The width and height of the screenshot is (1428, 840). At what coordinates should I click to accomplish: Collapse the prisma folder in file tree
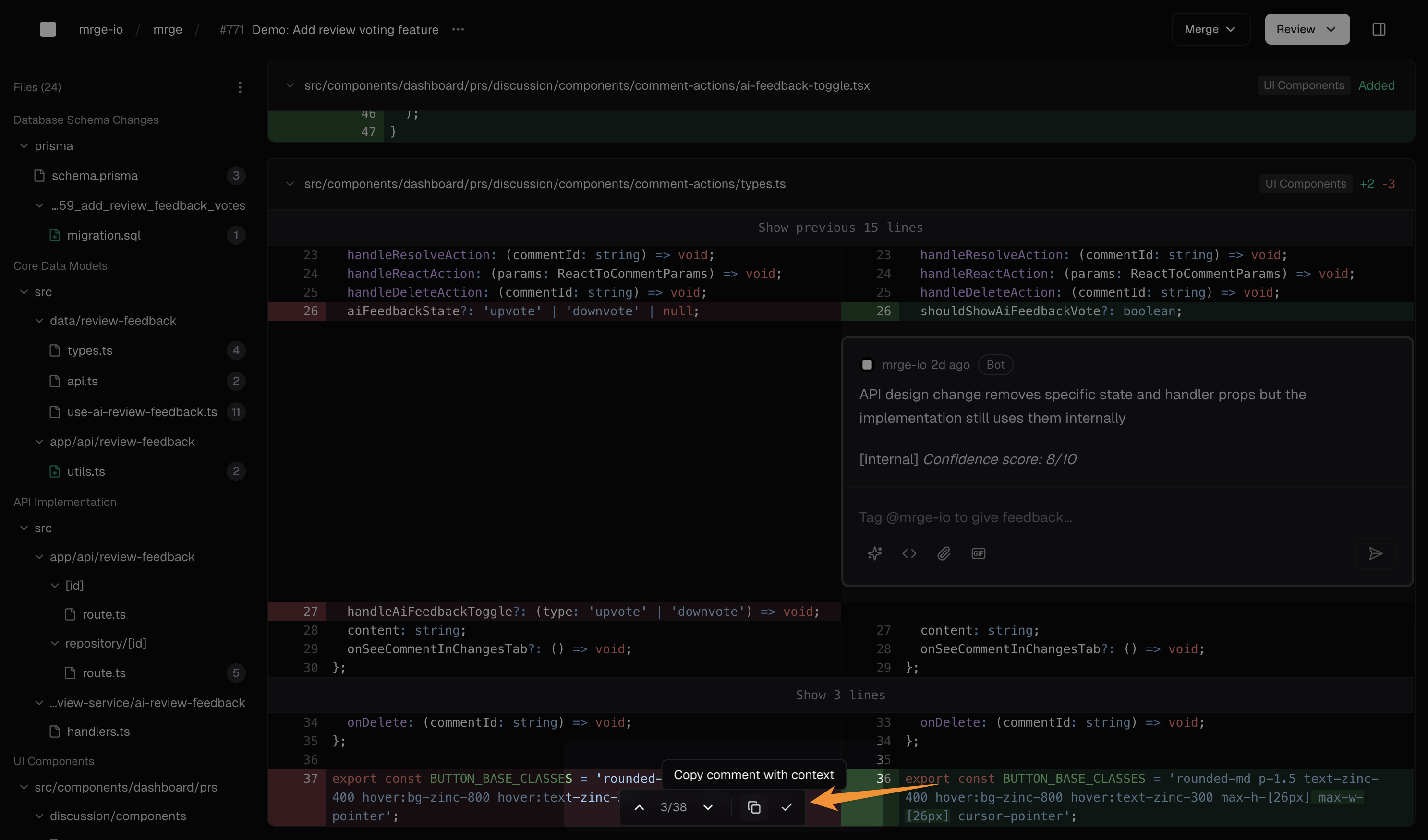click(x=24, y=146)
